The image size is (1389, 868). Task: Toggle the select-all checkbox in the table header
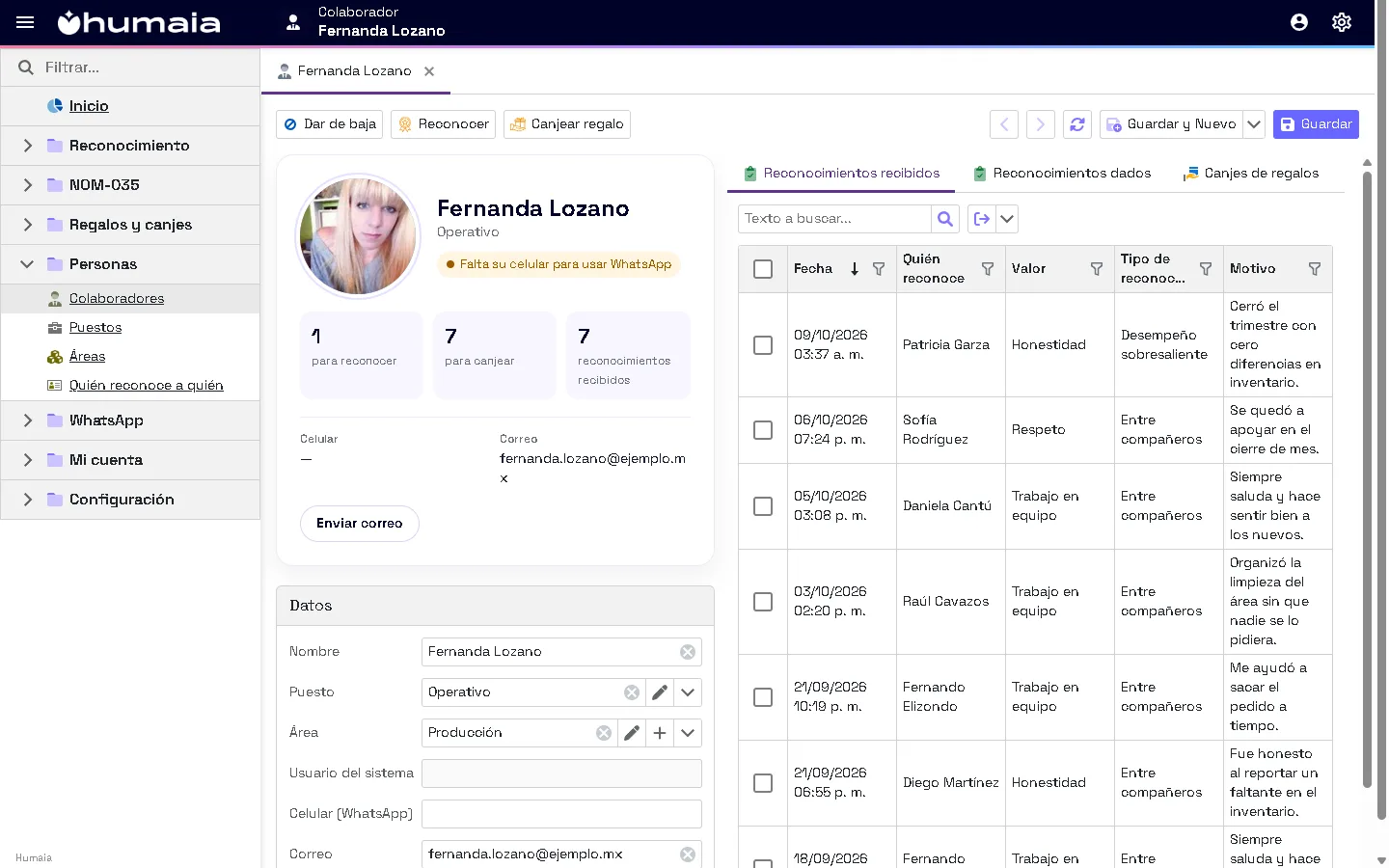coord(763,269)
